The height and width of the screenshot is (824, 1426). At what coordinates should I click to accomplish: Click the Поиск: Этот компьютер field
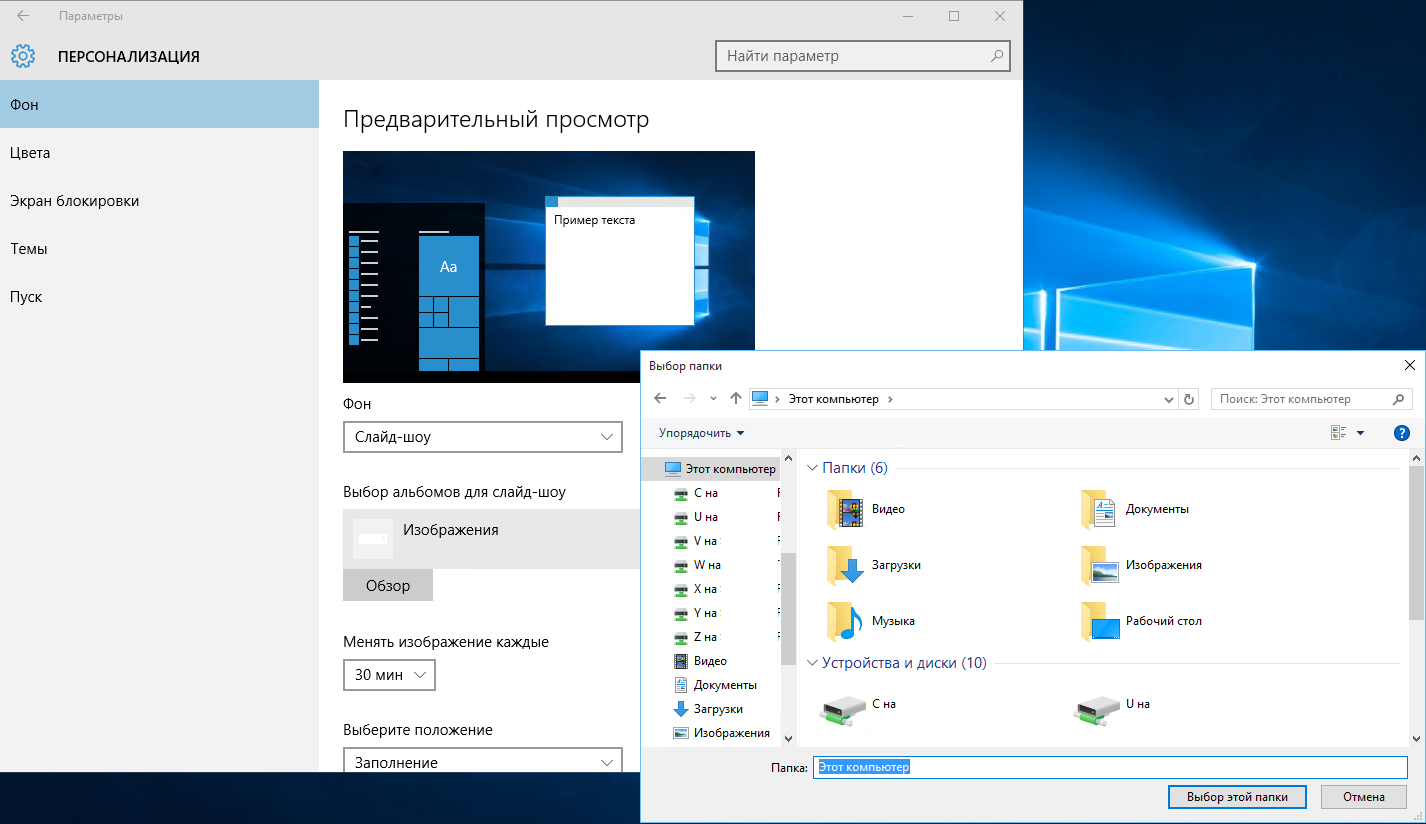pos(1311,399)
